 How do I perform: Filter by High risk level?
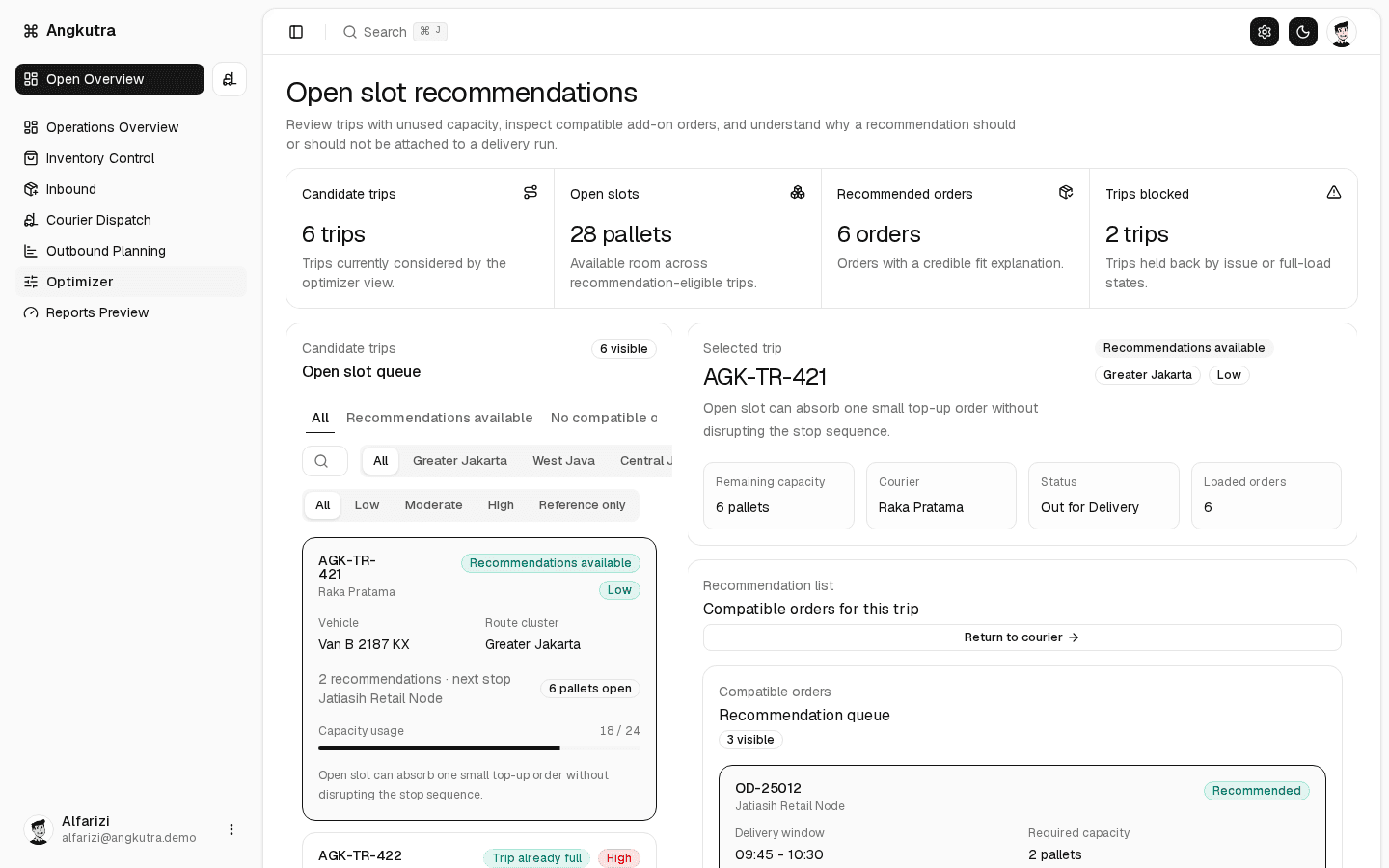pos(501,505)
